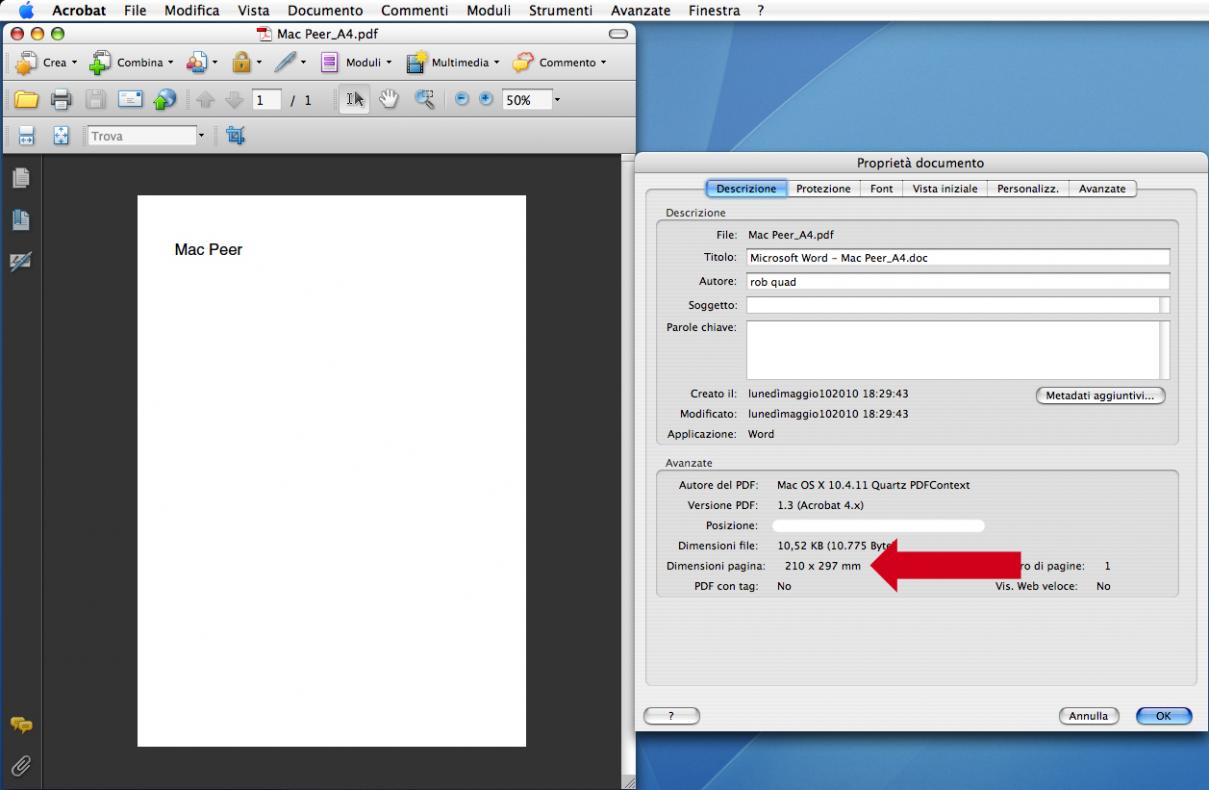Open the Commento dropdown
The width and height of the screenshot is (1209, 790).
560,62
